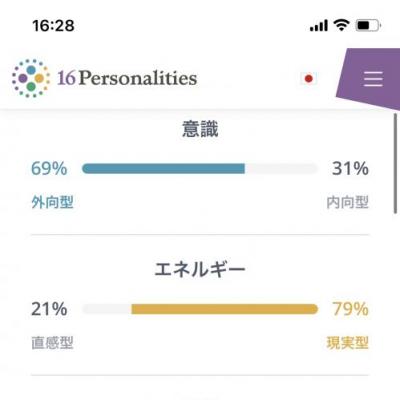Image resolution: width=400 pixels, height=400 pixels.
Task: Tap the 16Personalities colorful dots logo
Action: (31, 78)
